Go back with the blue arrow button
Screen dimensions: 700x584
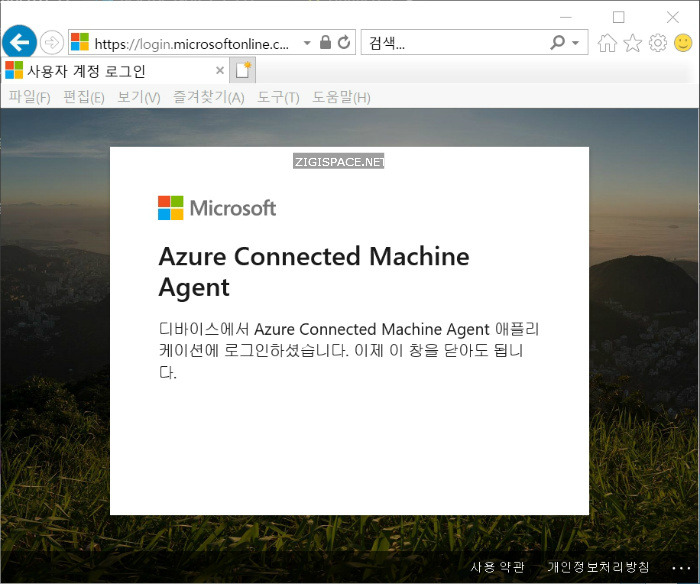19,42
